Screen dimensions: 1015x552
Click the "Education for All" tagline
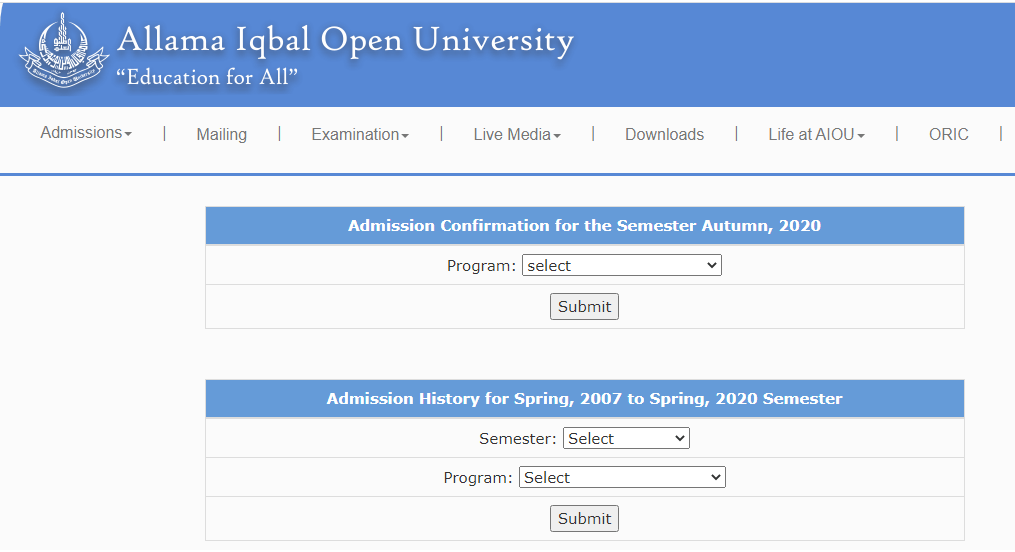206,77
